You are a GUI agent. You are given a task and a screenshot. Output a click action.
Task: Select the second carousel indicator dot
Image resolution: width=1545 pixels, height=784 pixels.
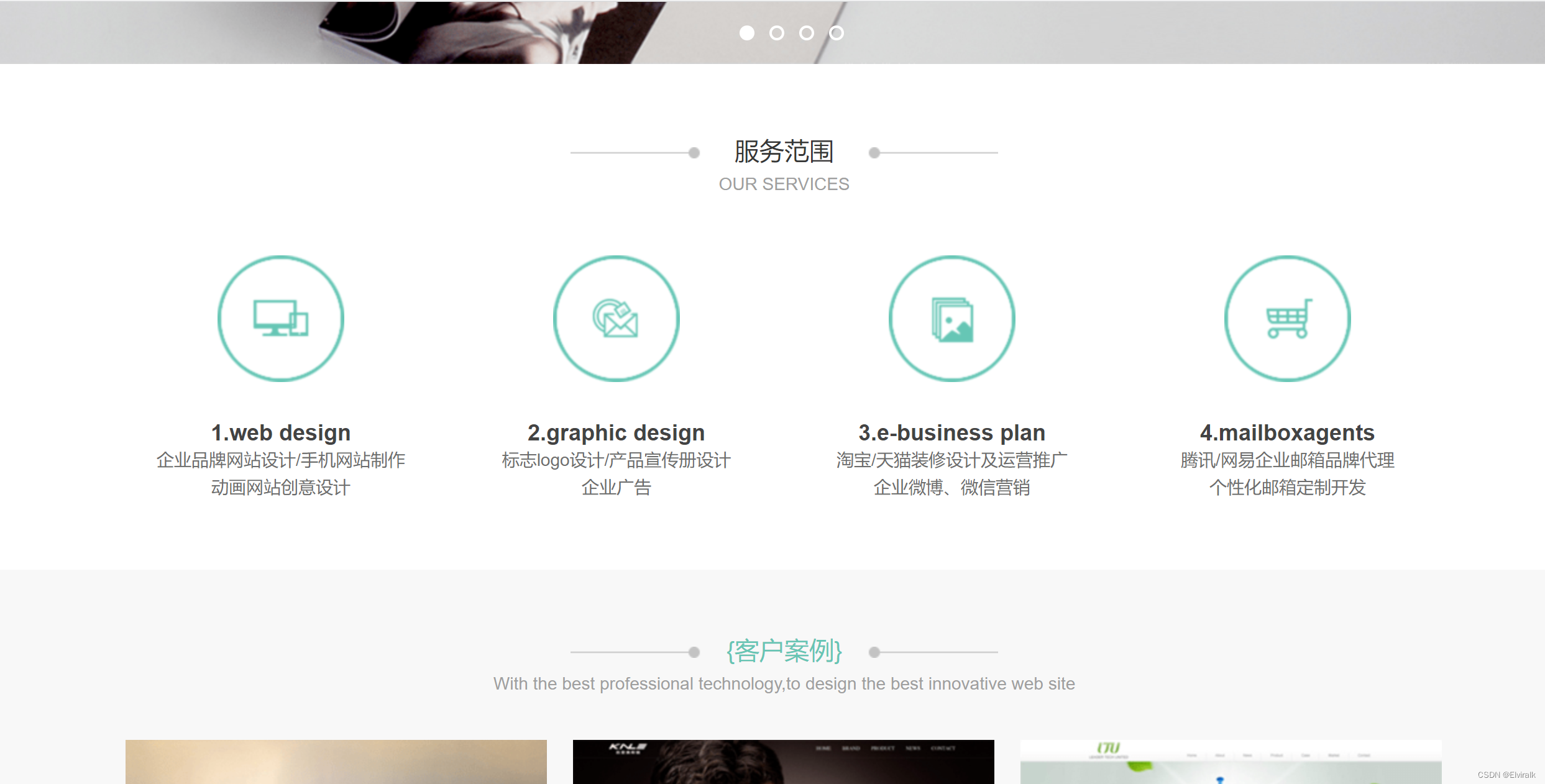[x=776, y=33]
